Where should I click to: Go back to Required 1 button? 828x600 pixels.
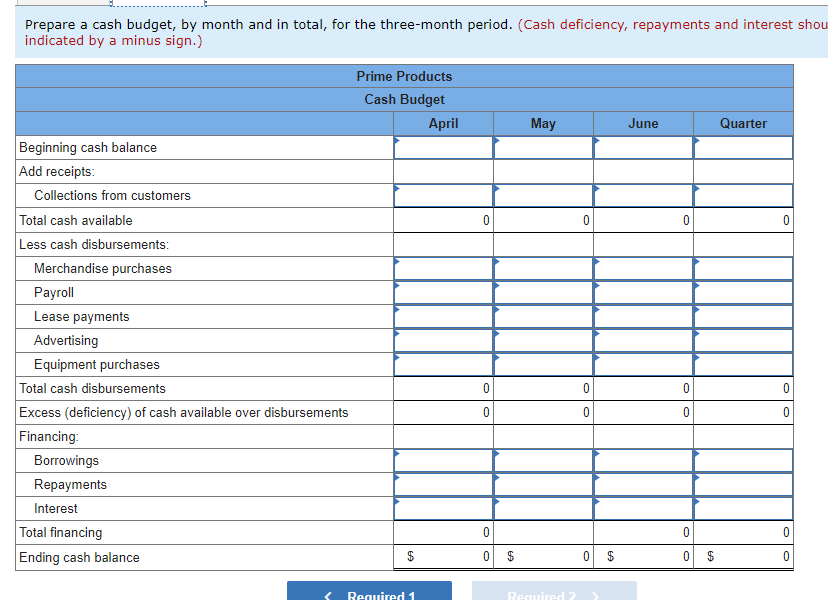369,591
